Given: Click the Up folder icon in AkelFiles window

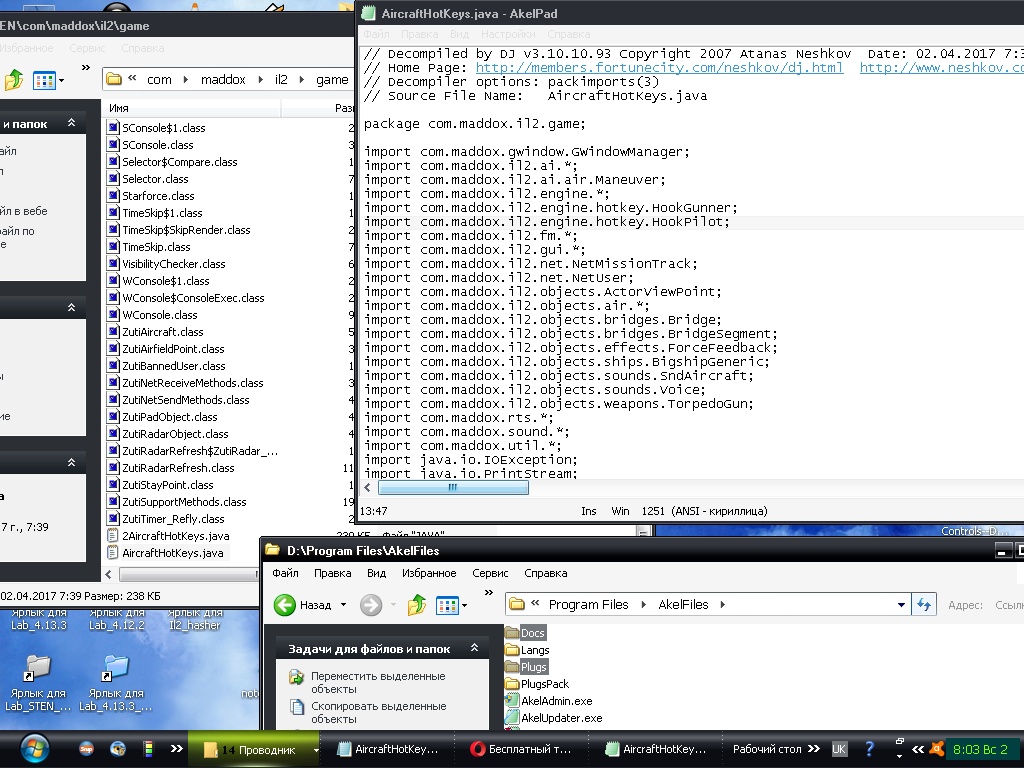Looking at the screenshot, I should (x=417, y=605).
